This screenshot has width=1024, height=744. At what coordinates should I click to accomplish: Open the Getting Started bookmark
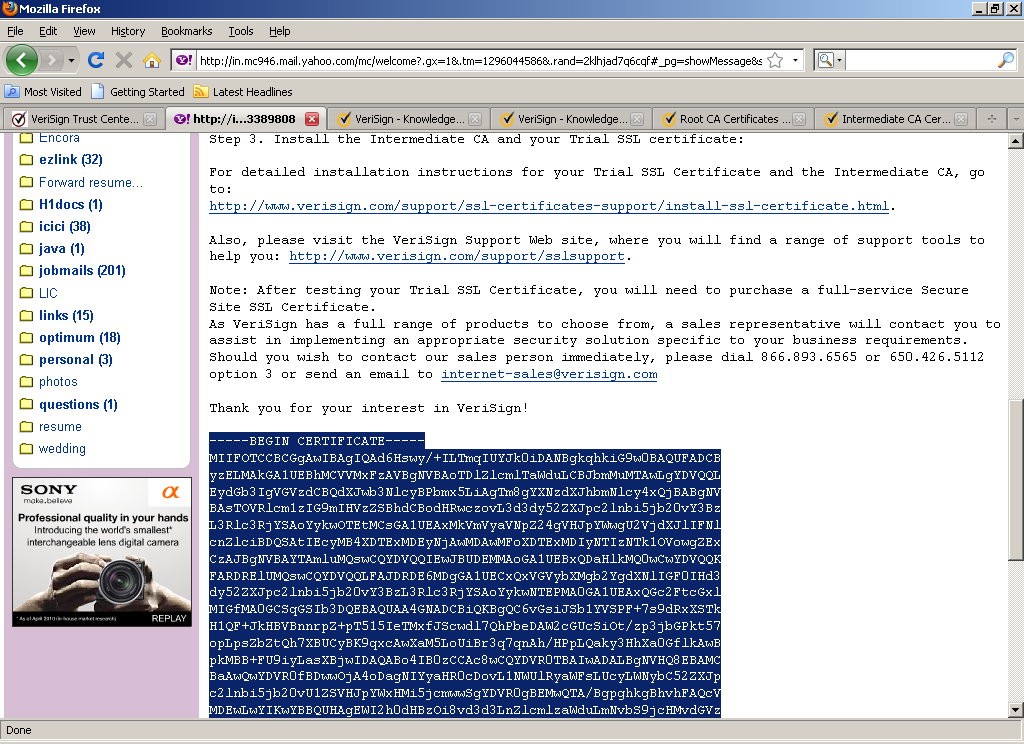(x=138, y=91)
